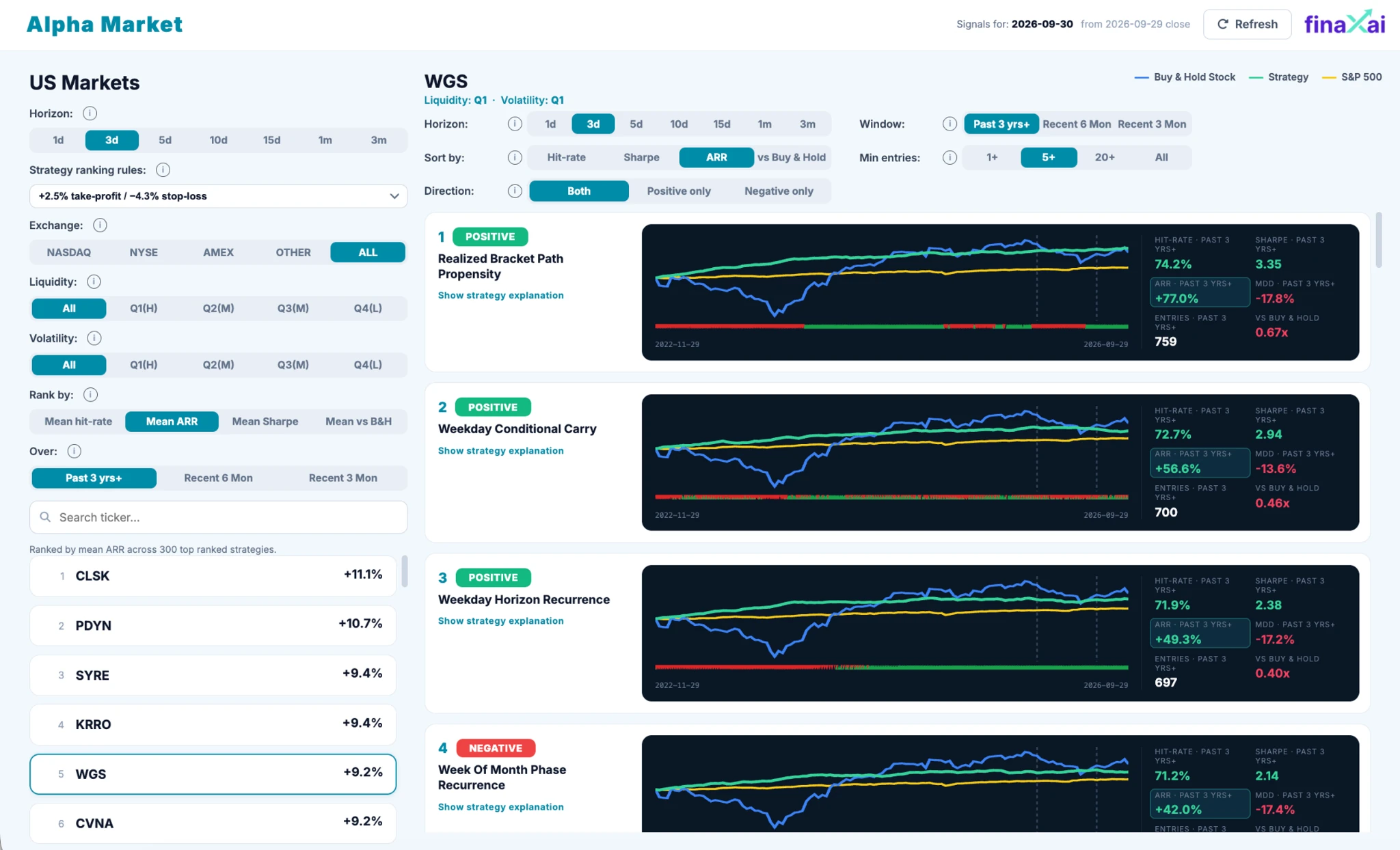Click the Sort by info icon

(x=515, y=157)
